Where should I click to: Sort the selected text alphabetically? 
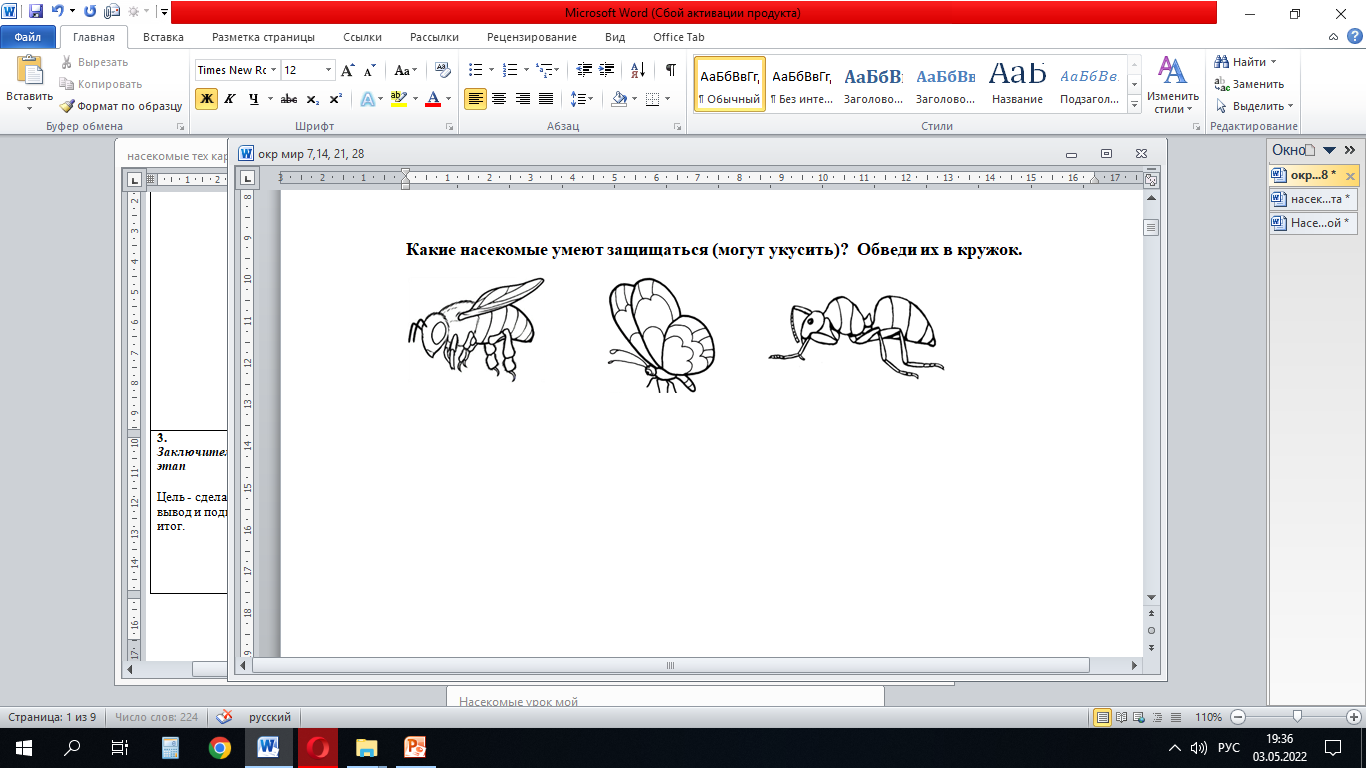point(638,70)
